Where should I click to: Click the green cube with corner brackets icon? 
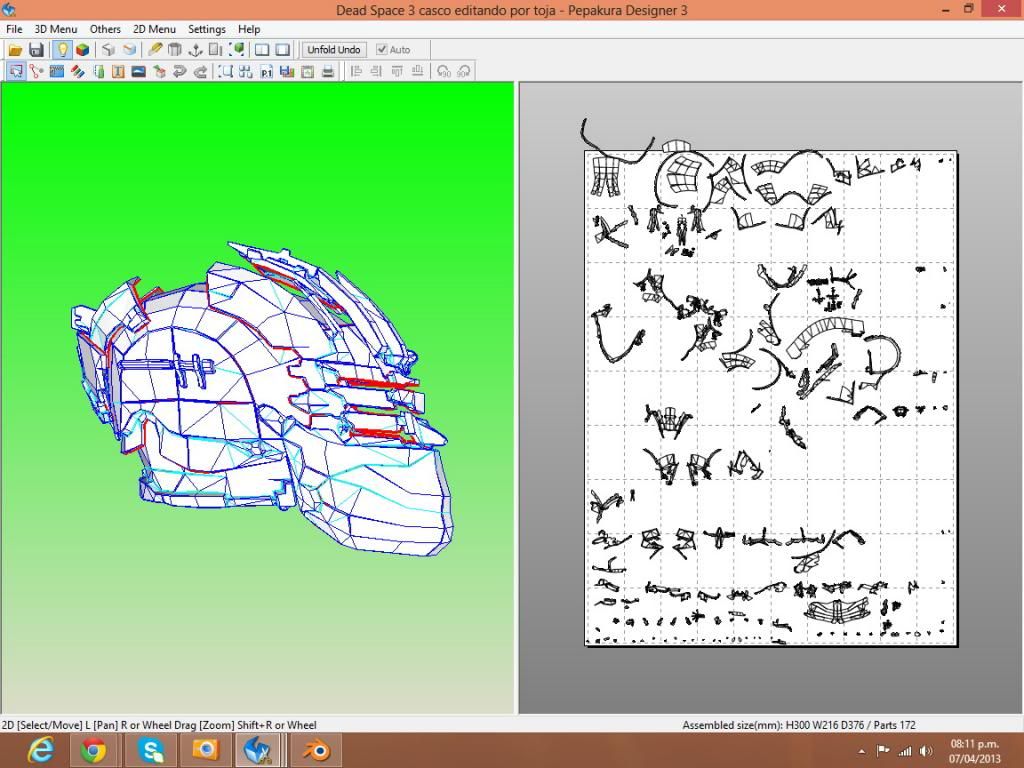coord(237,50)
